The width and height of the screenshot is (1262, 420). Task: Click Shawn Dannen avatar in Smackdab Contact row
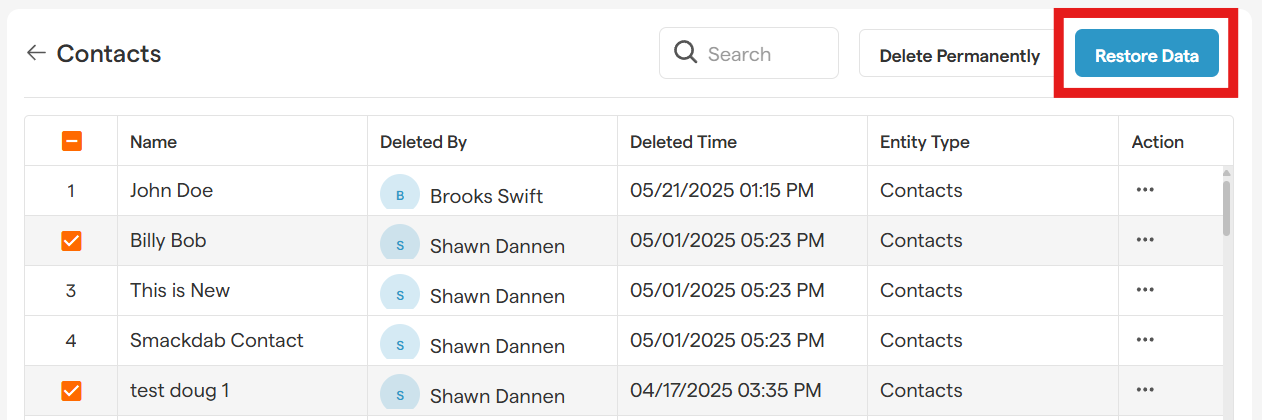[x=400, y=343]
